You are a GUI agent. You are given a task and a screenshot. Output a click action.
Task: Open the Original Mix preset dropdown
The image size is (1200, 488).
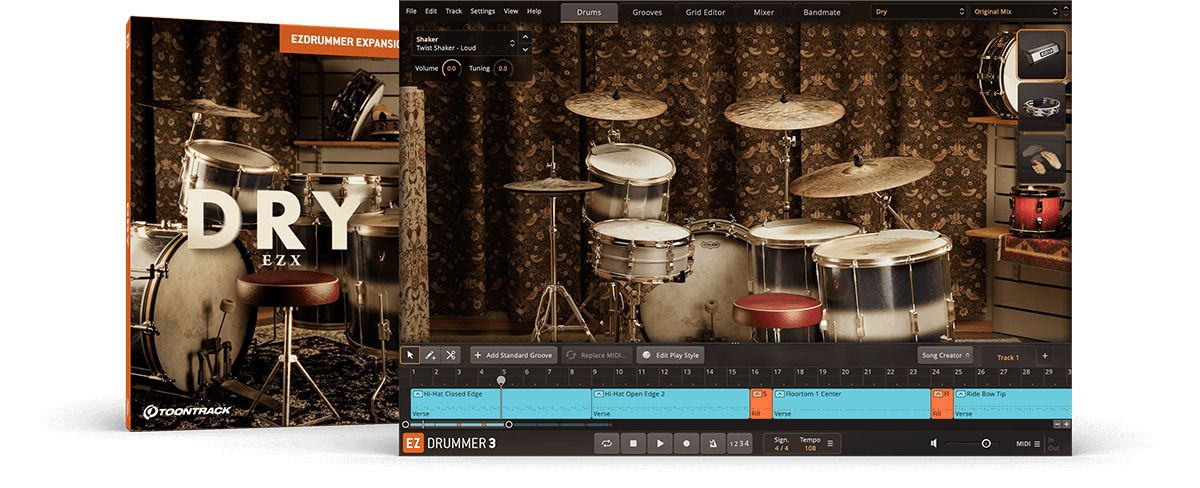[x=1013, y=12]
